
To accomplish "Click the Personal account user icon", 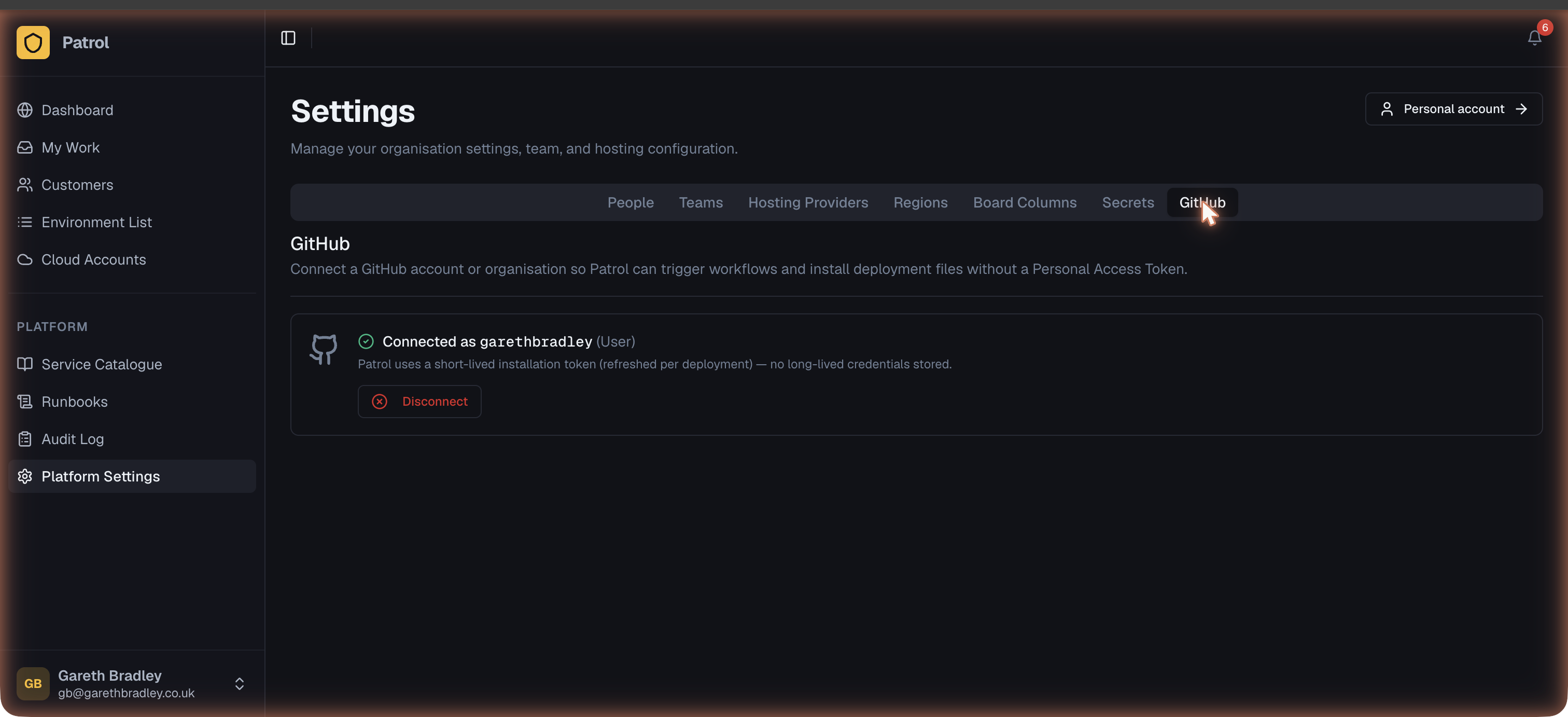I will pos(1387,109).
